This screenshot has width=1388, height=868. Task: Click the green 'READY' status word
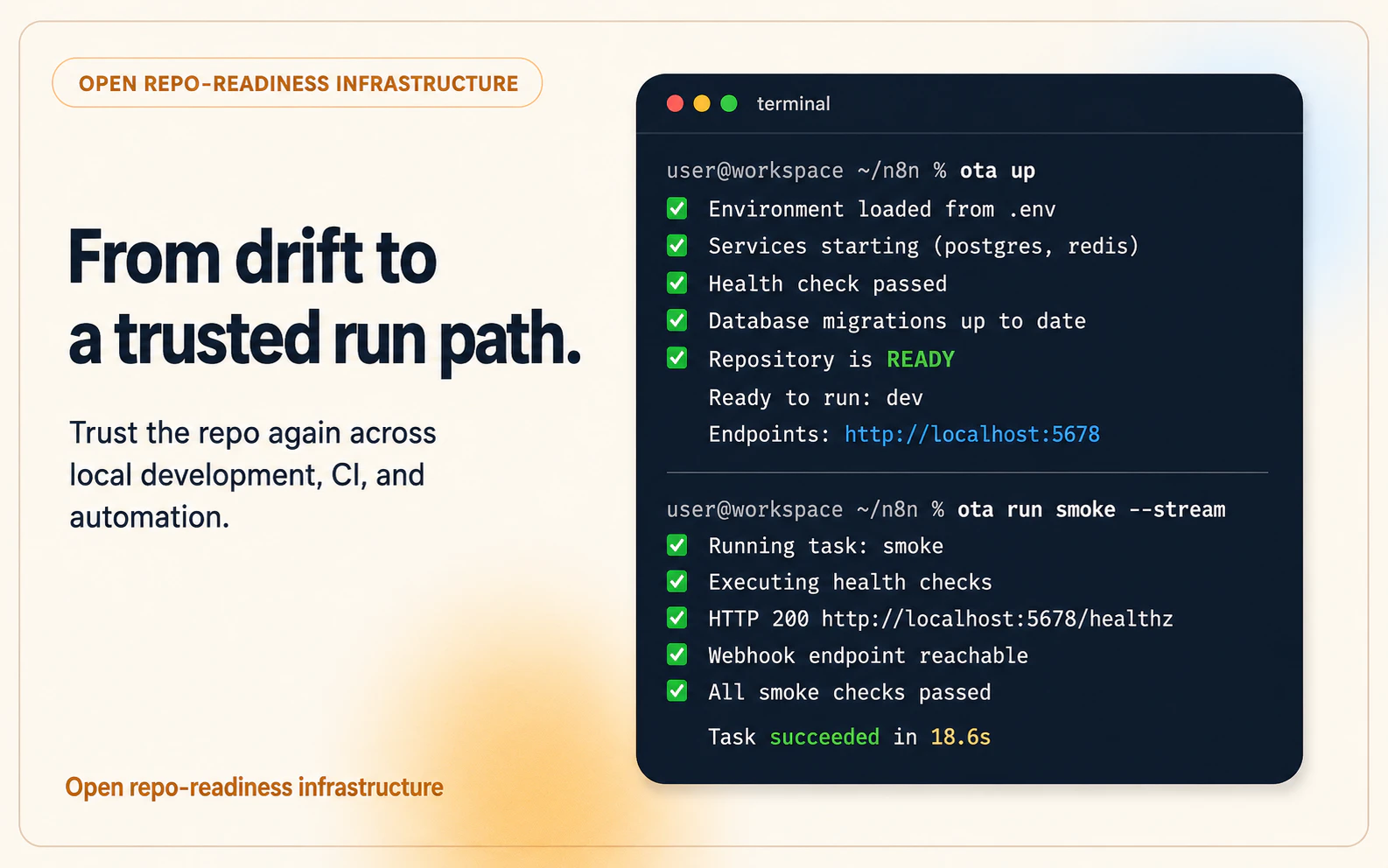pyautogui.click(x=921, y=359)
